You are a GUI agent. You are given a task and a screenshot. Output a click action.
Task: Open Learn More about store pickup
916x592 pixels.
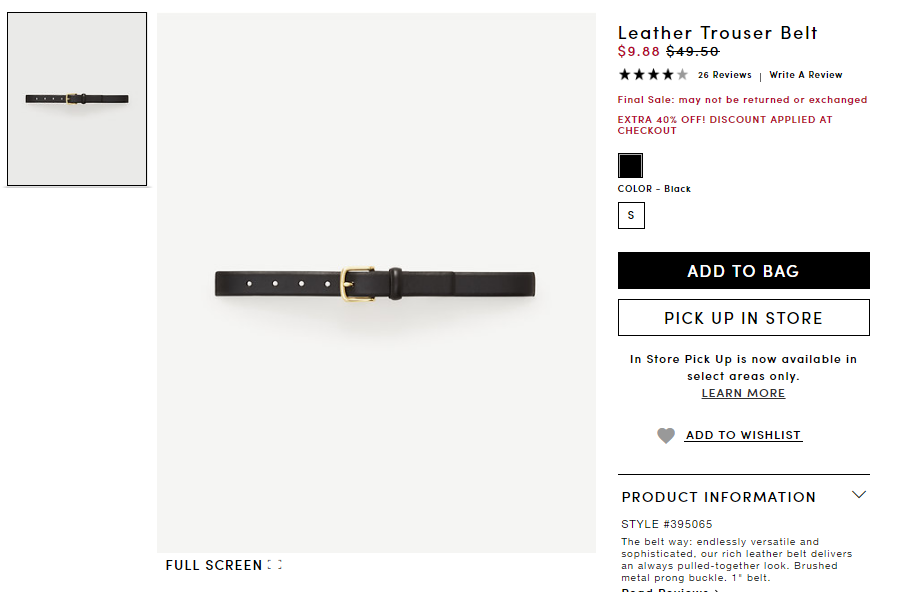coord(743,393)
